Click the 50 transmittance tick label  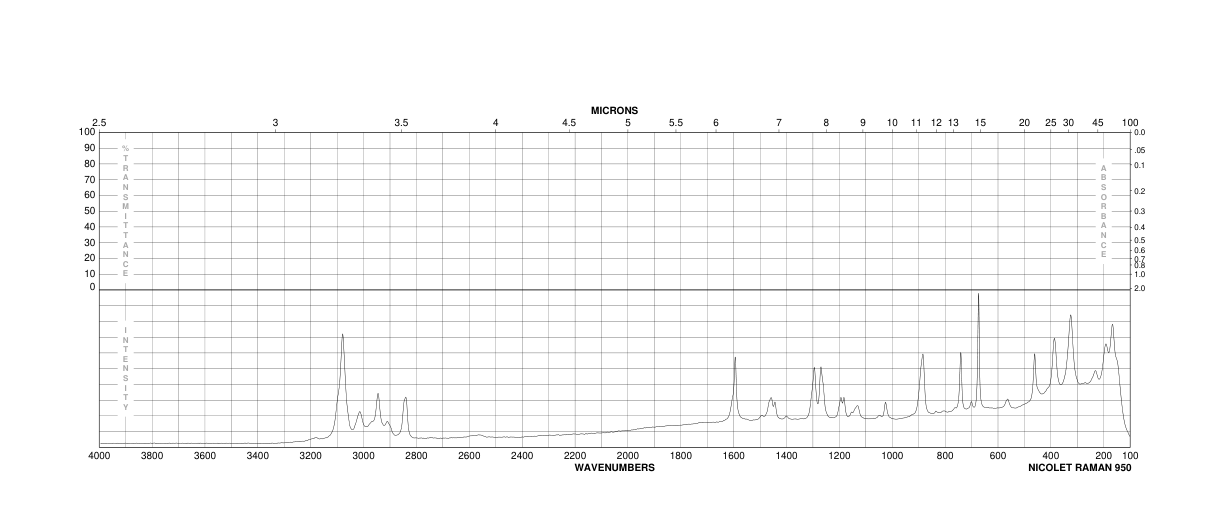click(90, 211)
